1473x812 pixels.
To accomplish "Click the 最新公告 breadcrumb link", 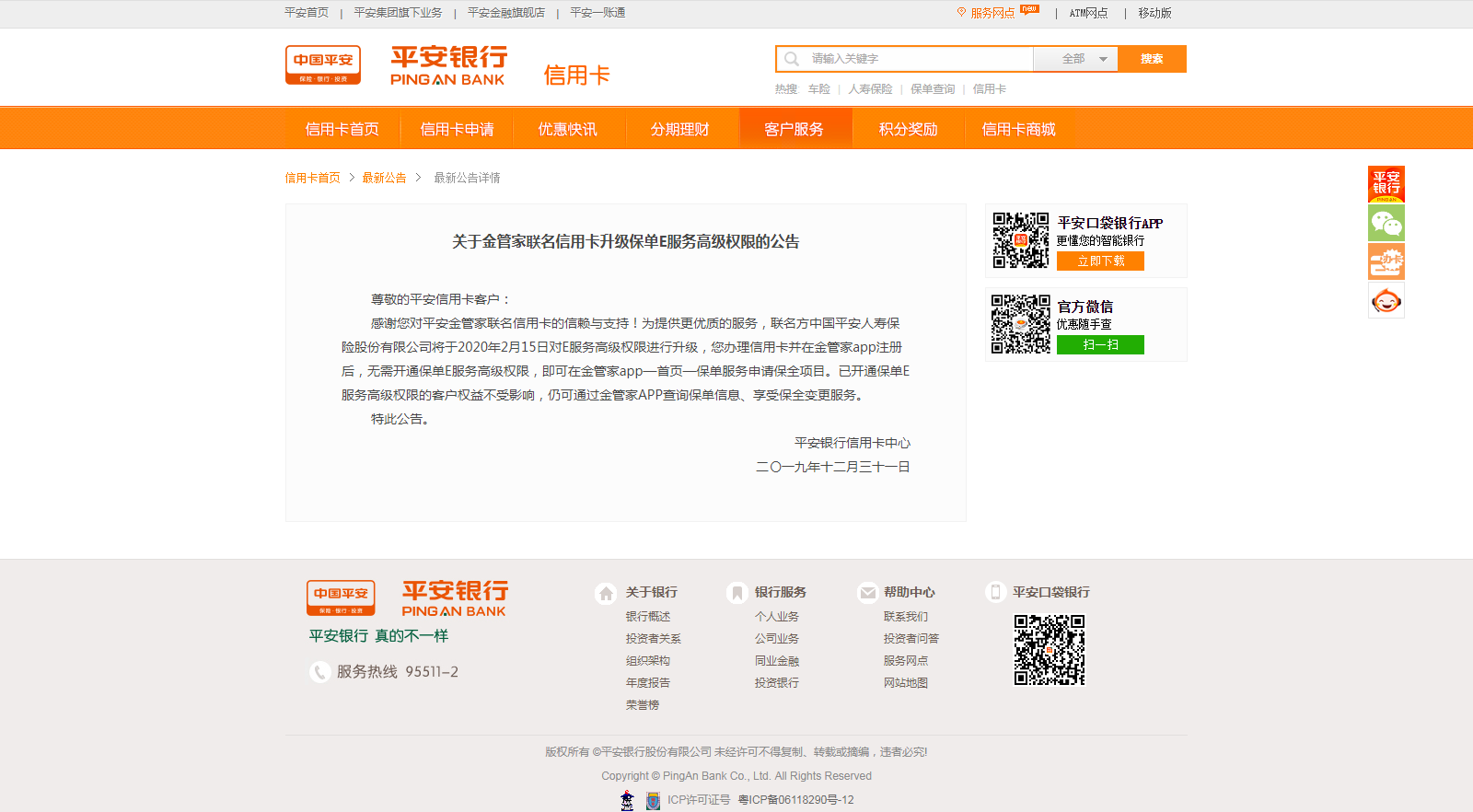I will (x=384, y=178).
